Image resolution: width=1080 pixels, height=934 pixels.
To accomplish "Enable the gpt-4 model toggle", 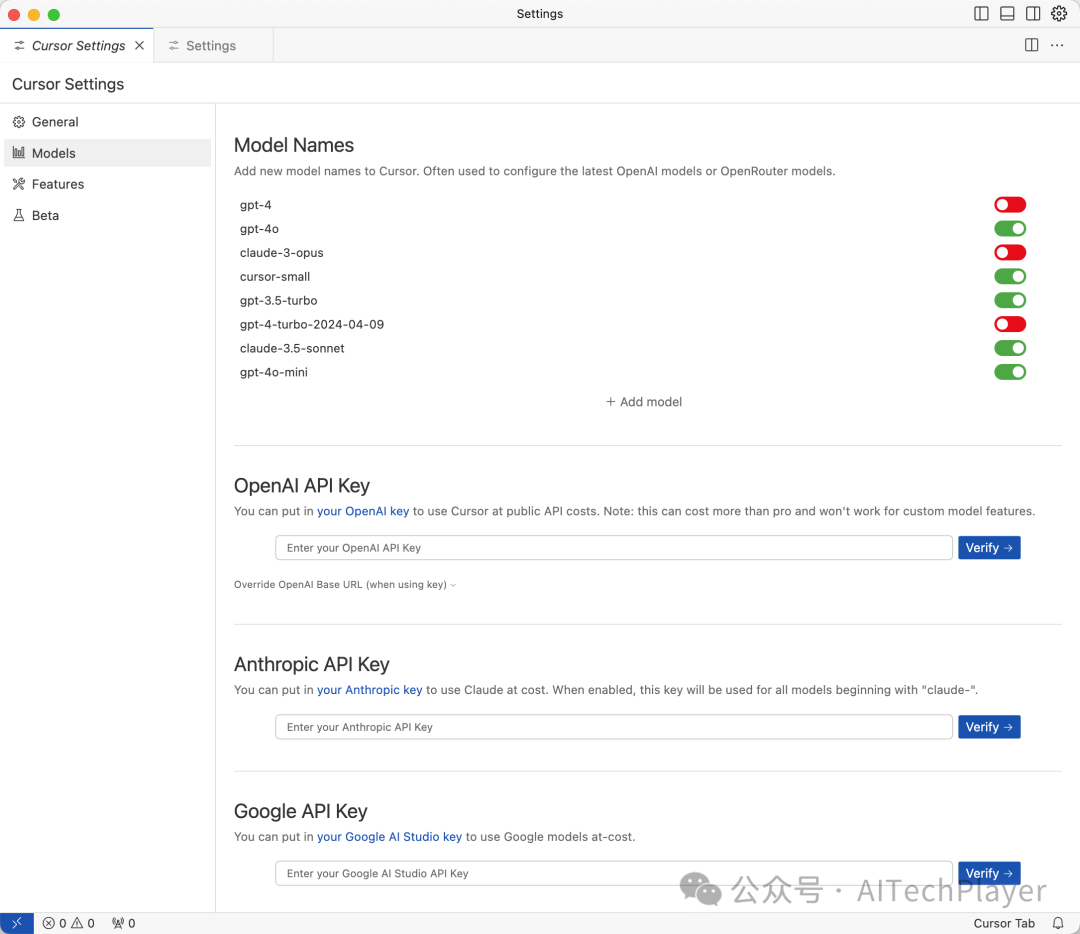I will pos(1009,205).
